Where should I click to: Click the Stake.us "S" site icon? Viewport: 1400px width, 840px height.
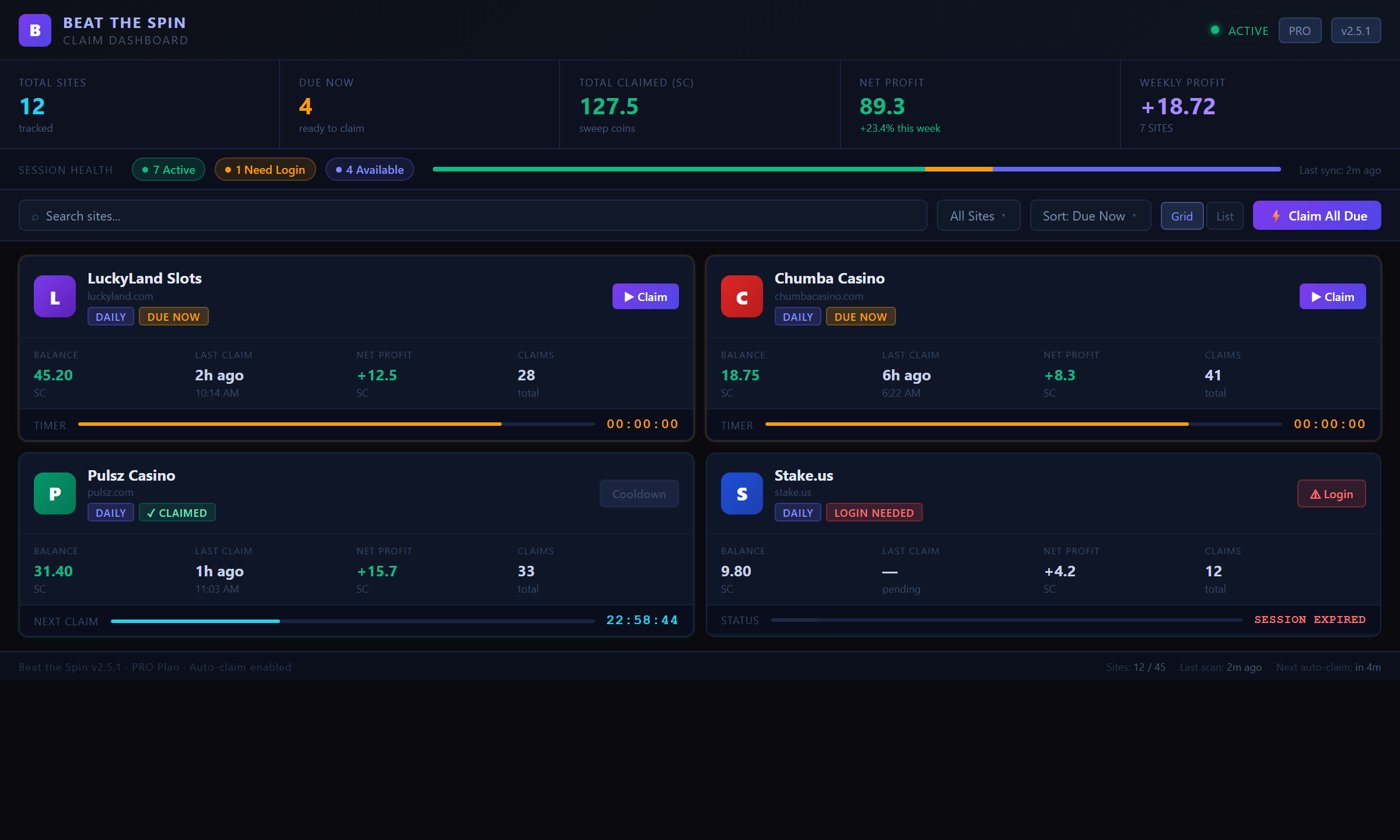coord(741,494)
